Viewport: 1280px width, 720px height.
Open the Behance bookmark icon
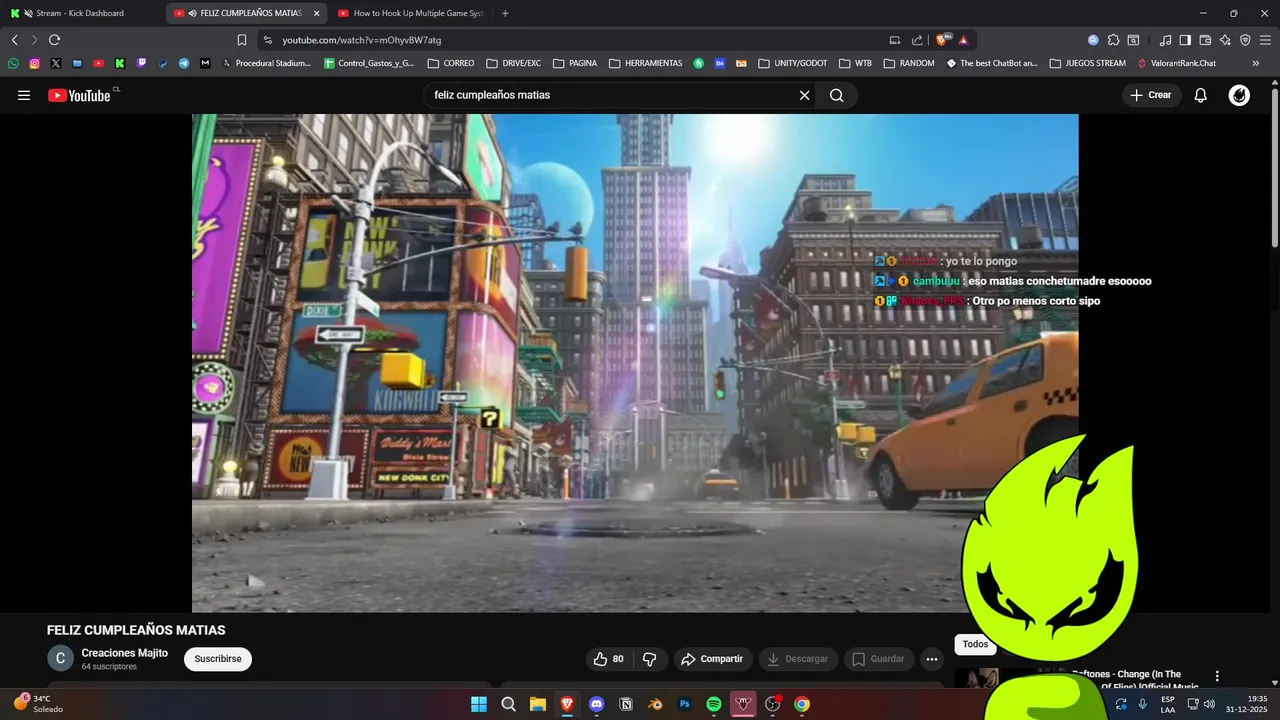(x=720, y=63)
